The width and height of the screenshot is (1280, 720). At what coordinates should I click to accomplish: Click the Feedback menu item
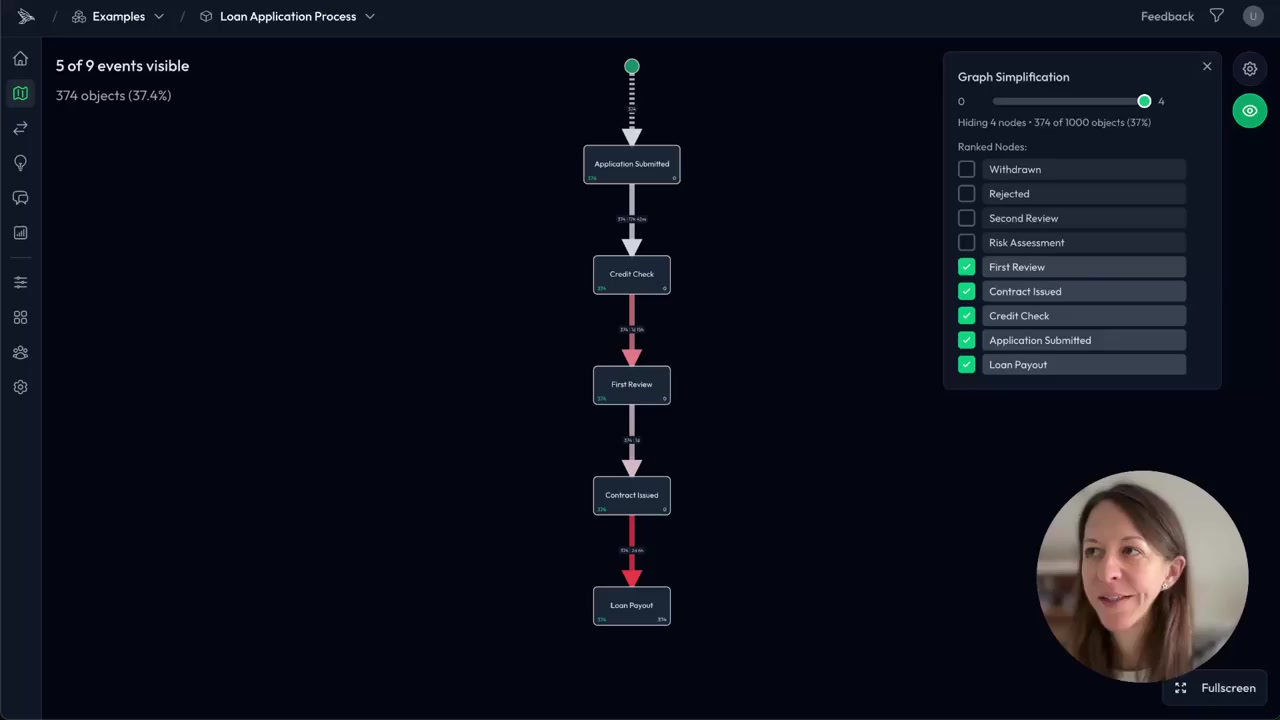tap(1167, 16)
